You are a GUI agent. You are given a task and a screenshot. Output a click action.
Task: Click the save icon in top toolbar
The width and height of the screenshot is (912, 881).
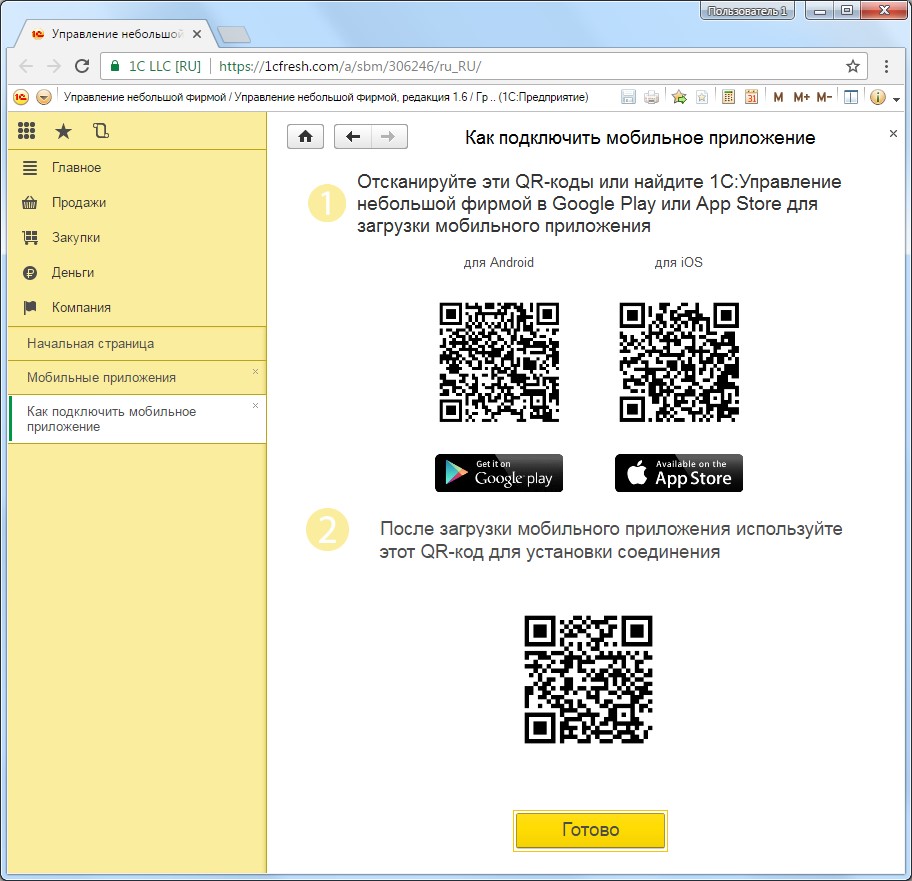coord(629,97)
